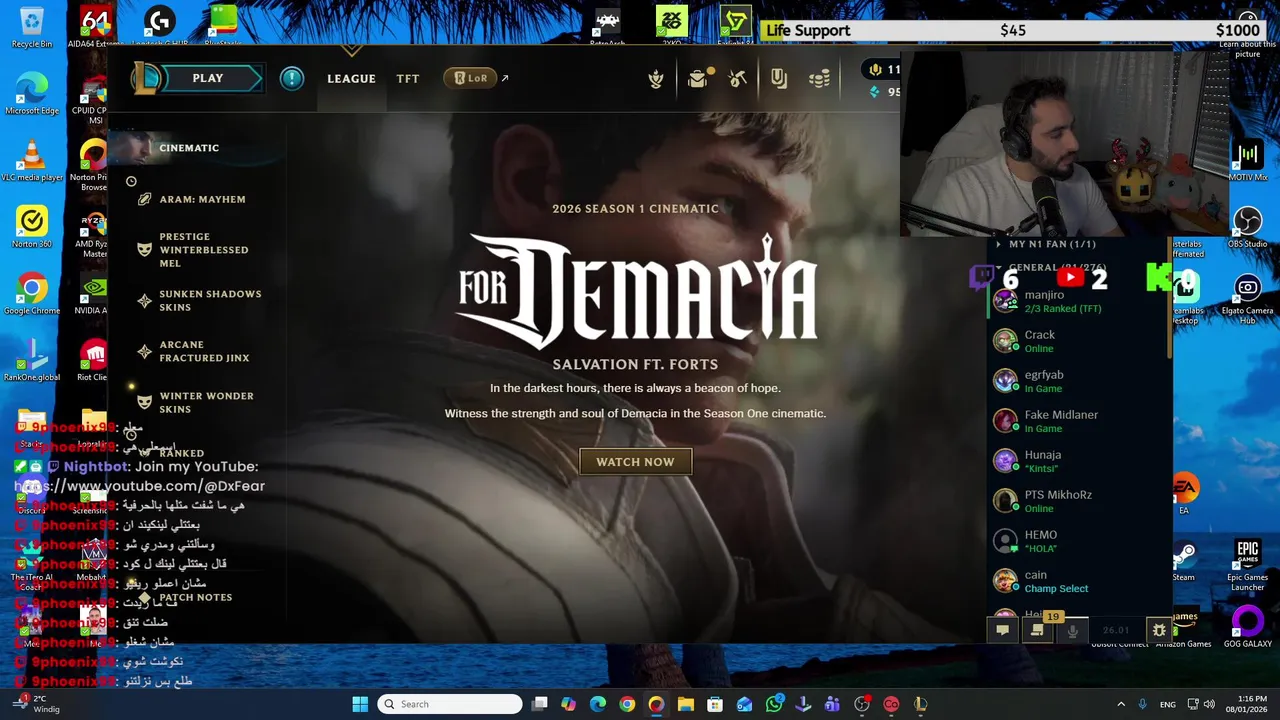Open the Recycle Bin desktop icon
Viewport: 1280px width, 720px height.
pyautogui.click(x=32, y=26)
